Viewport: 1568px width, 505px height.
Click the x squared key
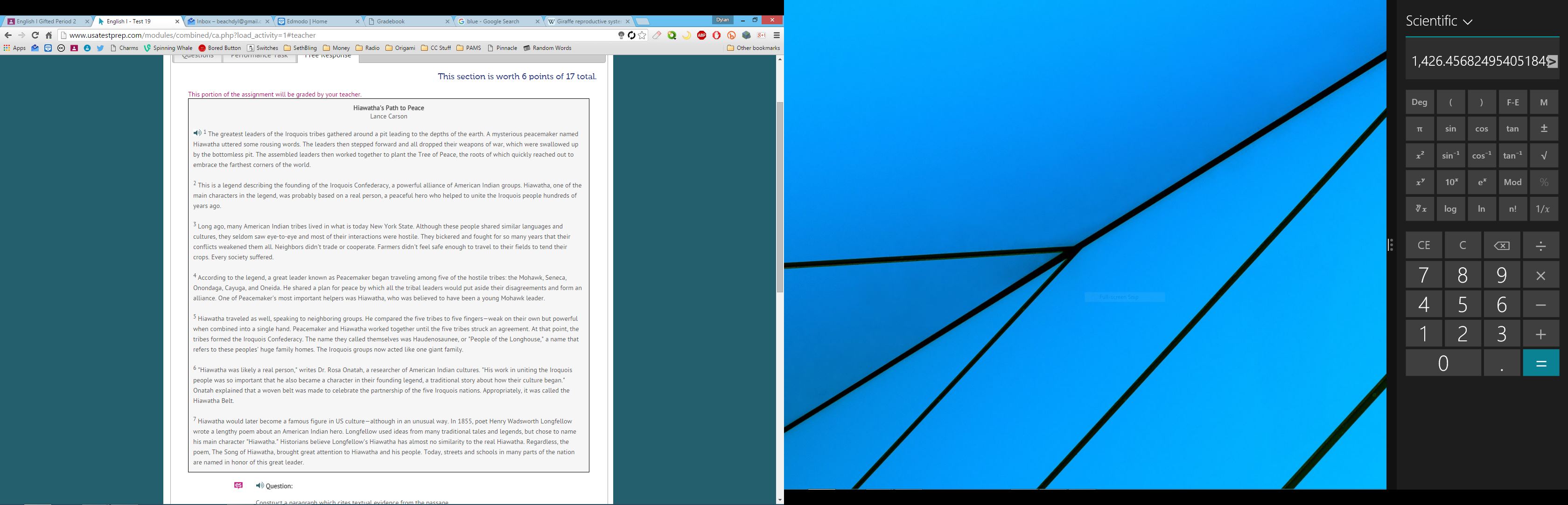(x=1420, y=156)
